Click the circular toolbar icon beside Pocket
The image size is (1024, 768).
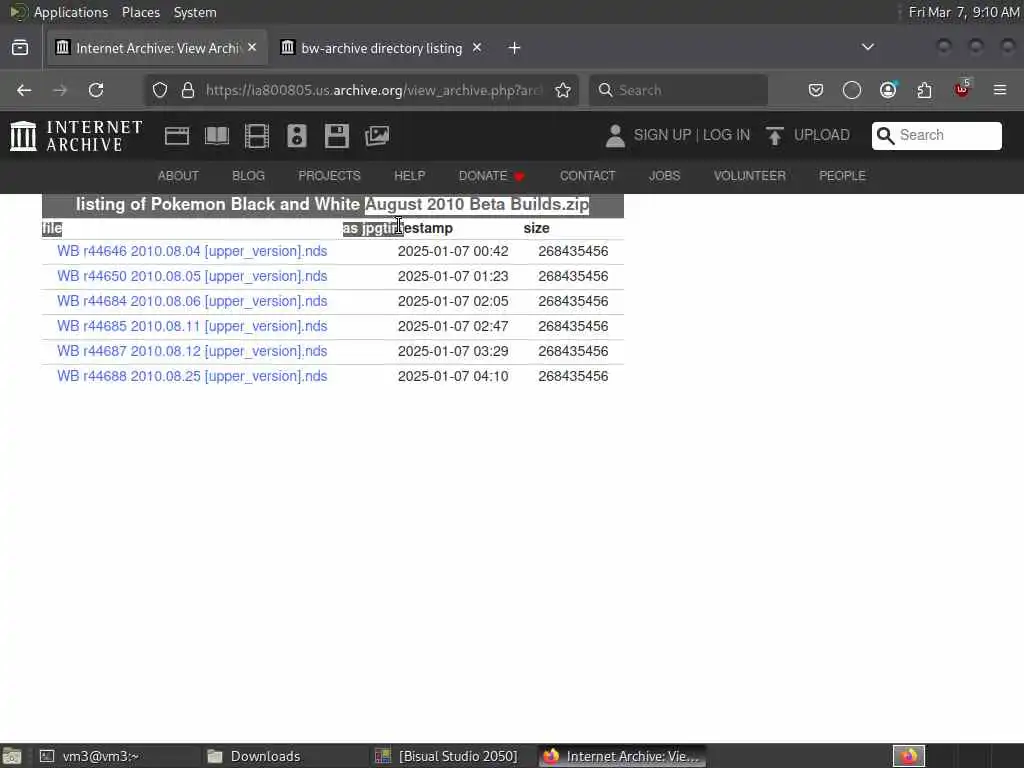852,90
